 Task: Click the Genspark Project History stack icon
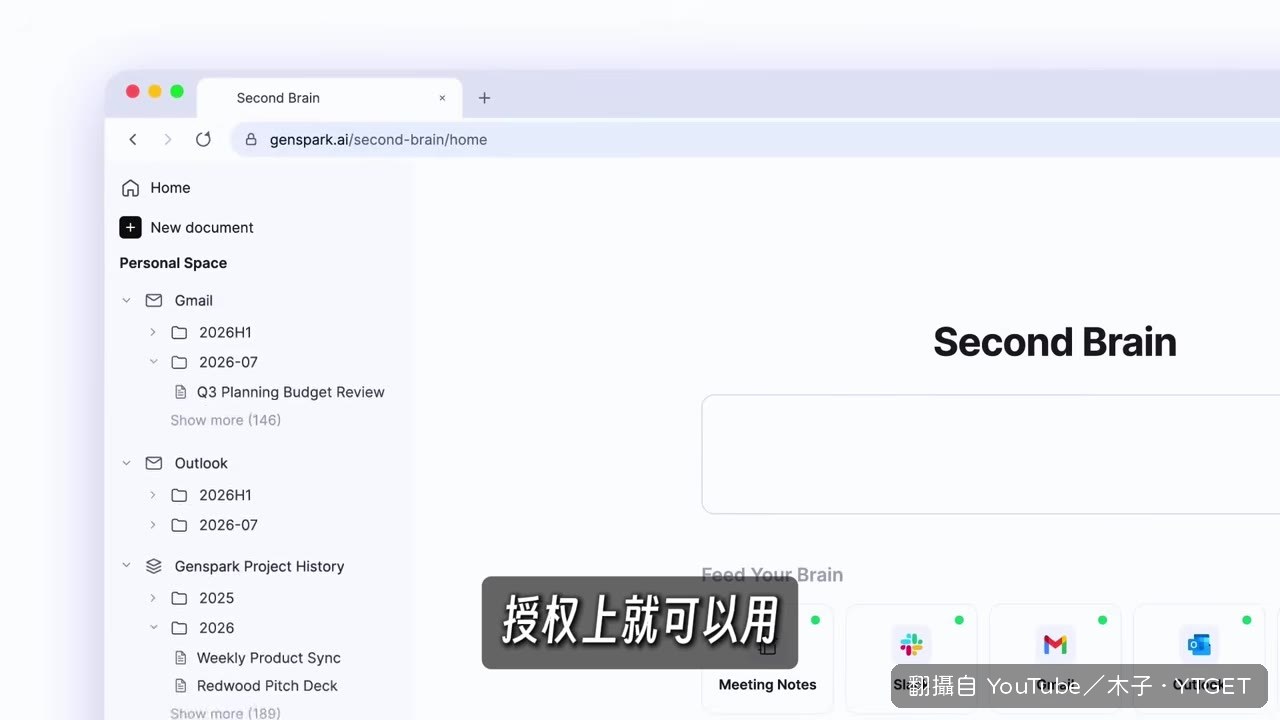tap(153, 566)
